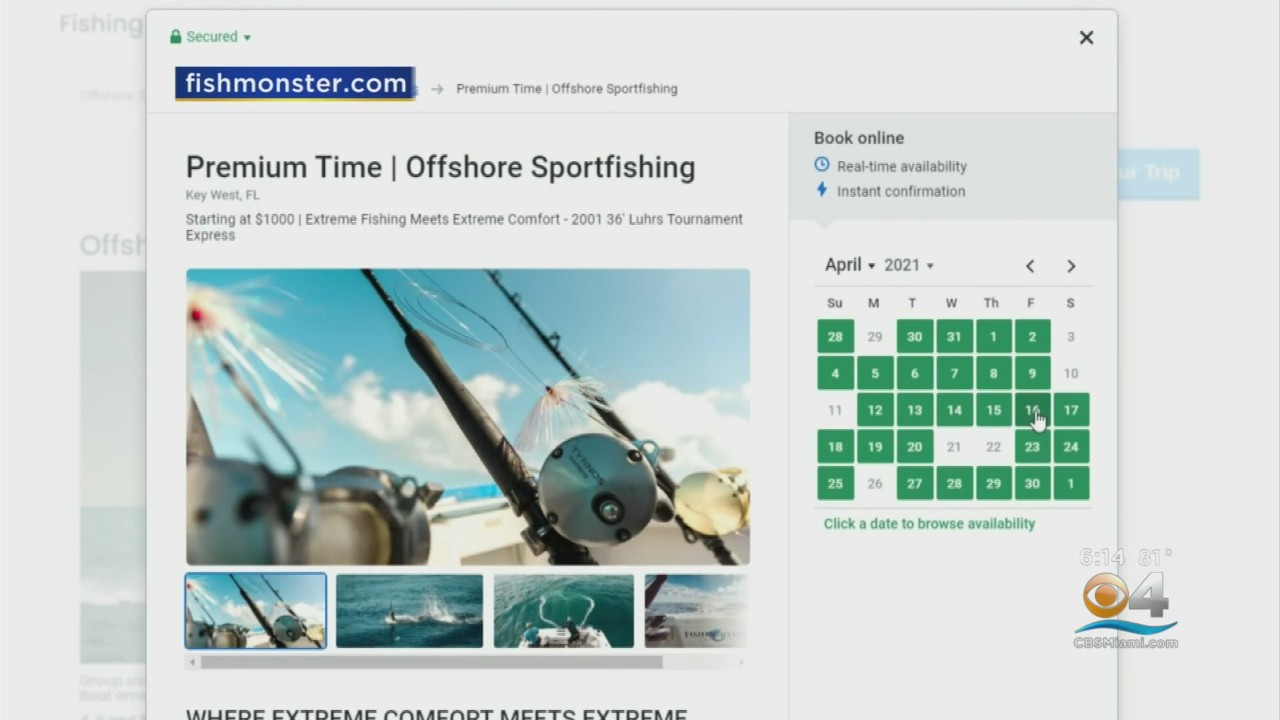Click unavailable date April 10
Viewport: 1280px width, 720px height.
click(1071, 374)
